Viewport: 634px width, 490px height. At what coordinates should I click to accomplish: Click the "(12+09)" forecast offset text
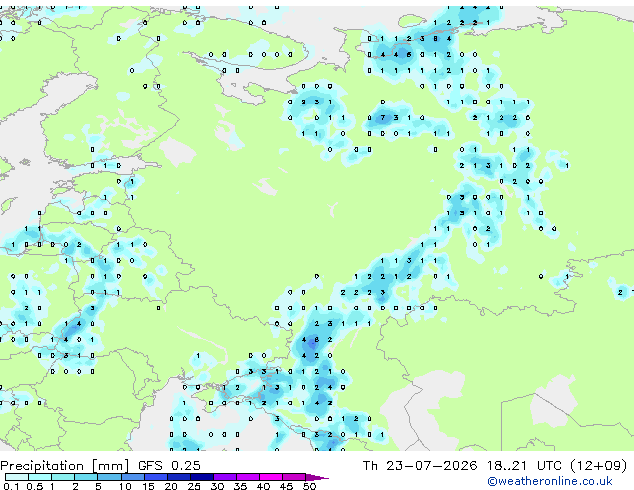(598, 465)
